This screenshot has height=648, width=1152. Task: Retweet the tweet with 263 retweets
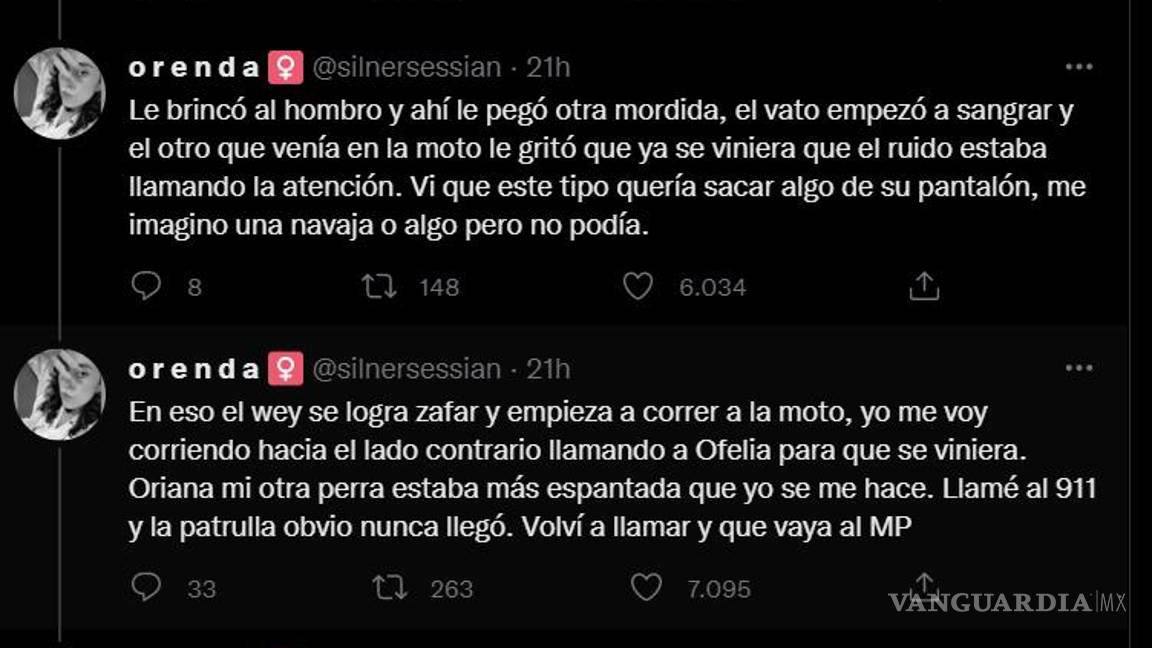pos(389,588)
